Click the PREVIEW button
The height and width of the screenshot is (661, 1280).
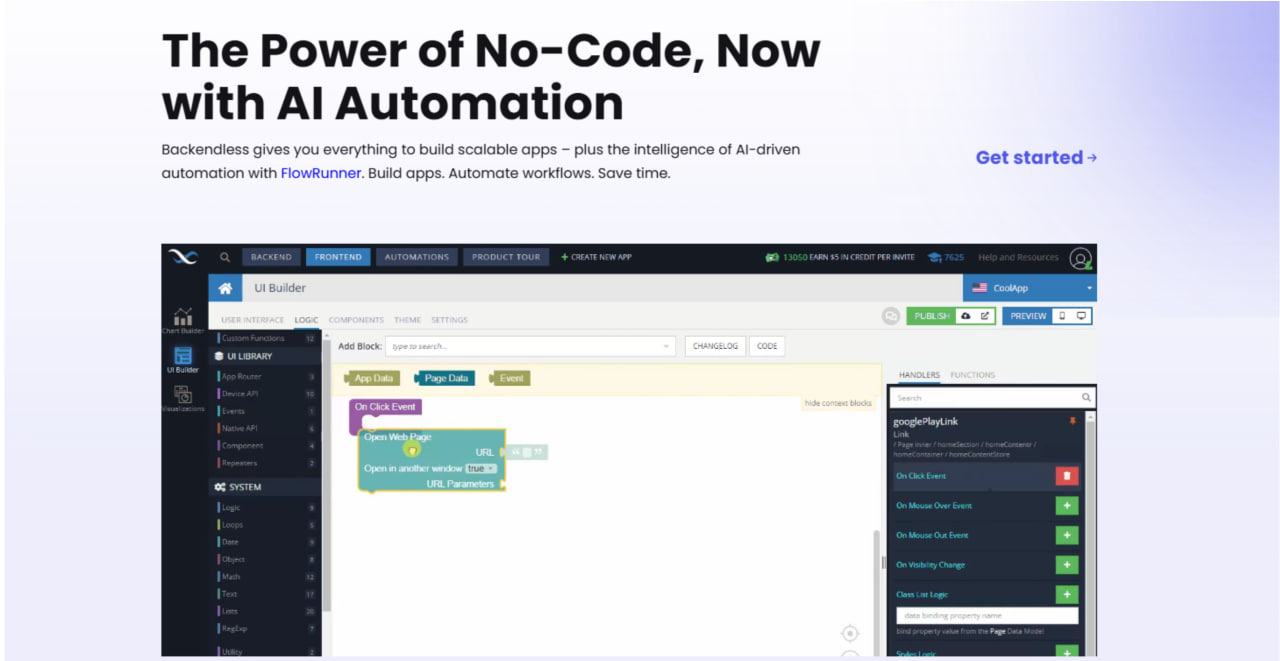click(x=1027, y=316)
